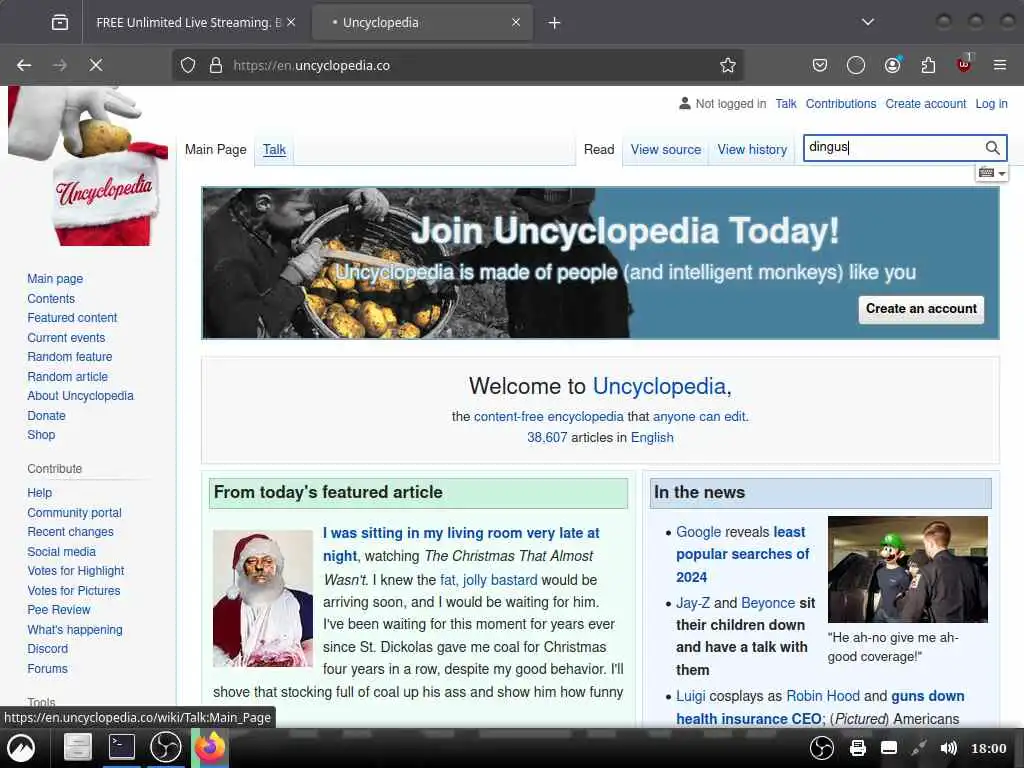Viewport: 1024px width, 768px height.
Task: Open the View history tab
Action: click(752, 150)
